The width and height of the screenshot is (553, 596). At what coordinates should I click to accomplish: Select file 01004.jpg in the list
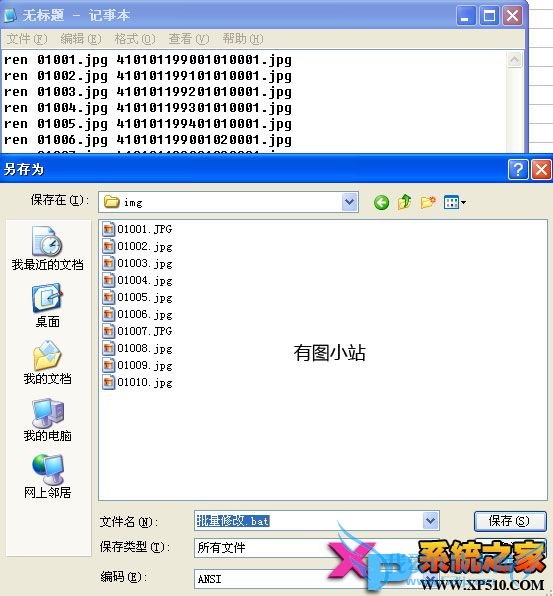point(138,280)
